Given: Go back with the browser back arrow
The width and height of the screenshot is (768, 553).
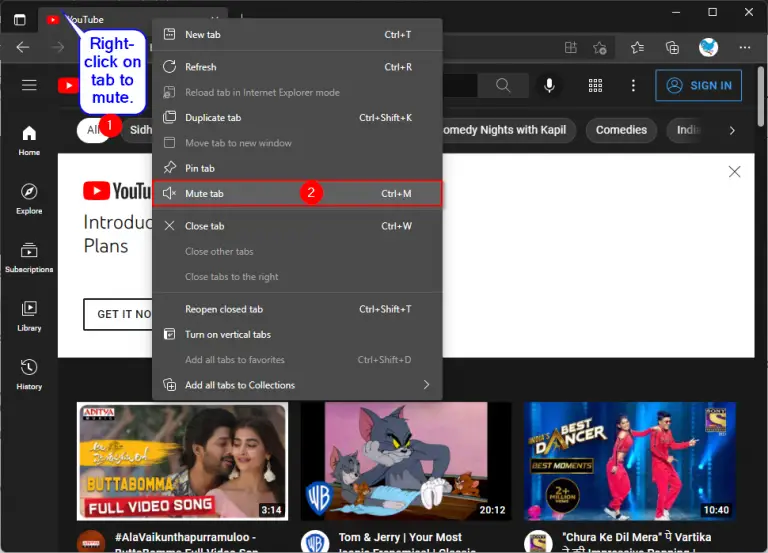Looking at the screenshot, I should pyautogui.click(x=23, y=48).
